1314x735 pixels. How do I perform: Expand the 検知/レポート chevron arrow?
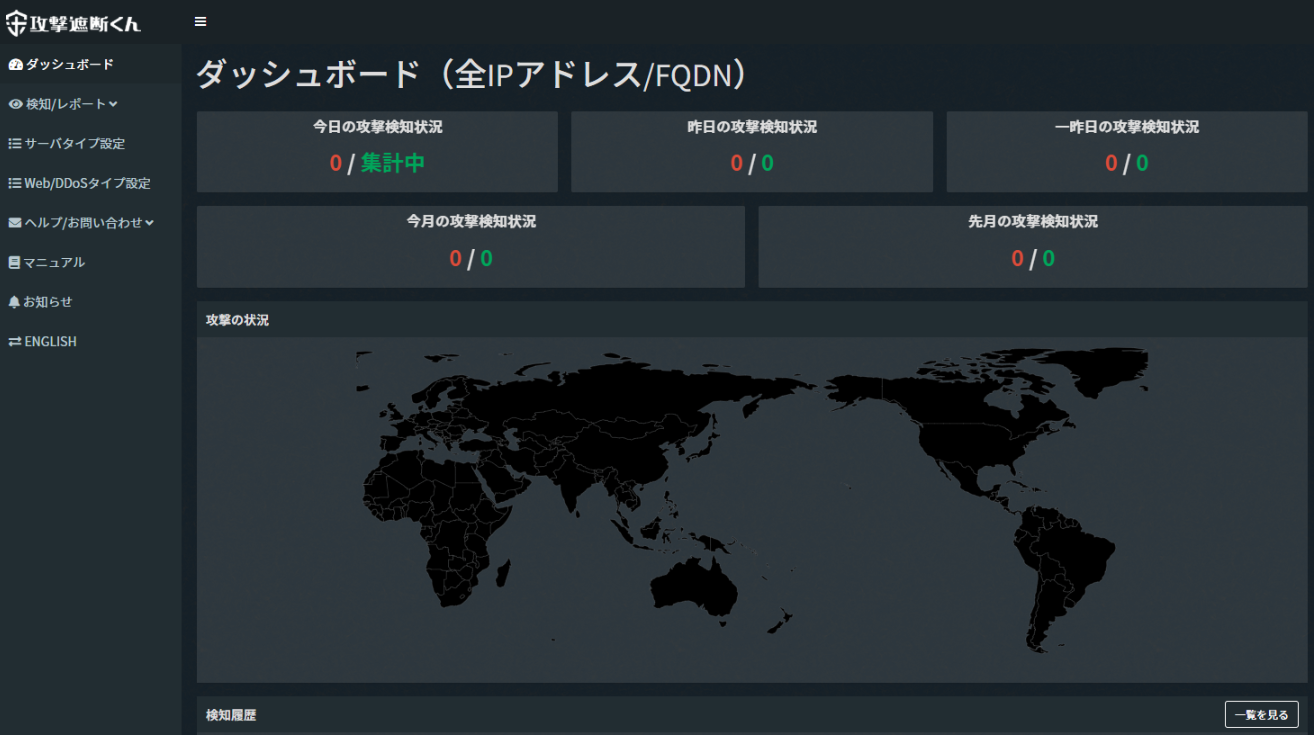pyautogui.click(x=113, y=104)
